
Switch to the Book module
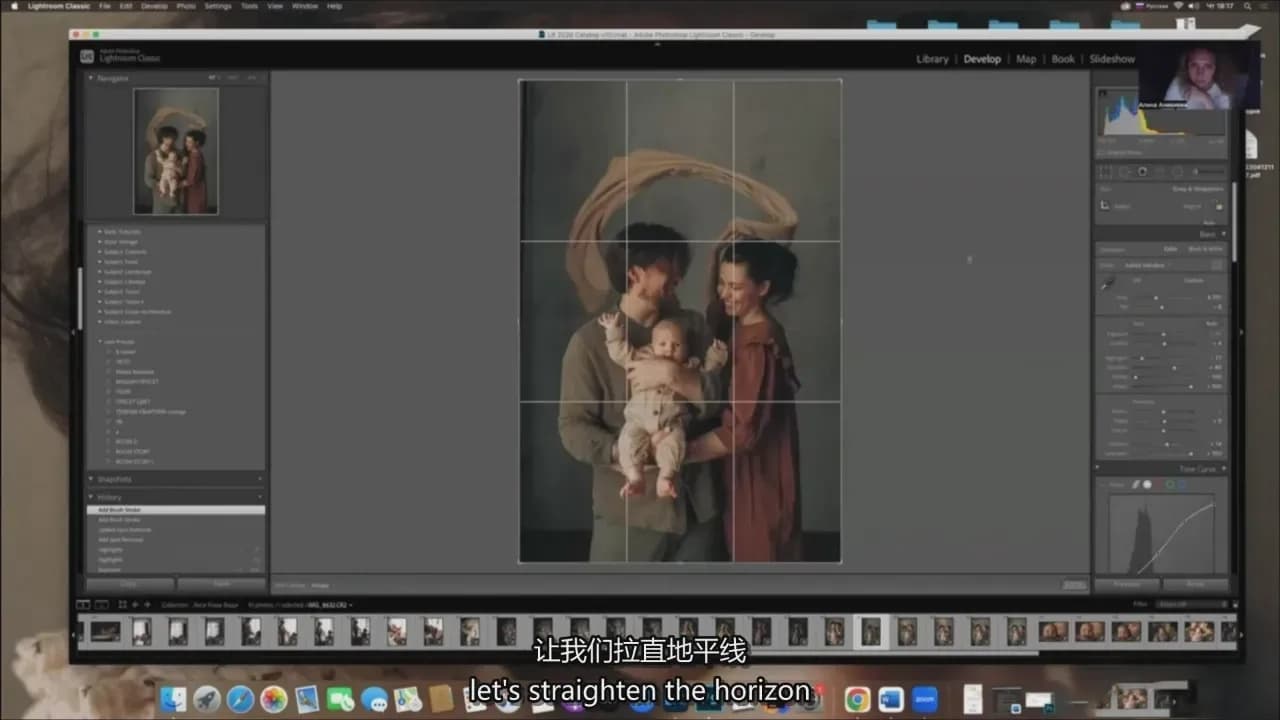coord(1063,59)
